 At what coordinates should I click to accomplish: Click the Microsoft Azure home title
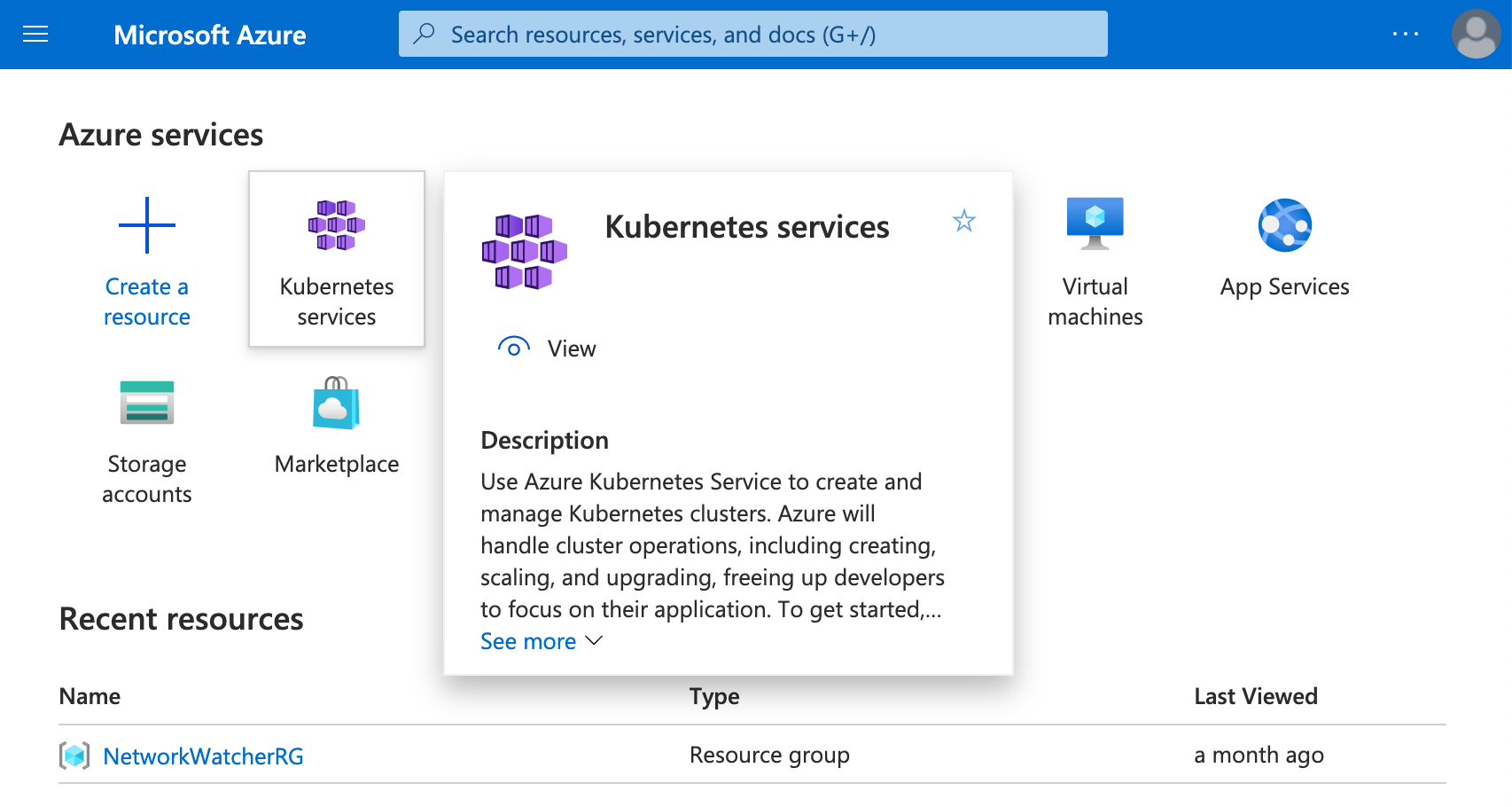click(x=210, y=35)
